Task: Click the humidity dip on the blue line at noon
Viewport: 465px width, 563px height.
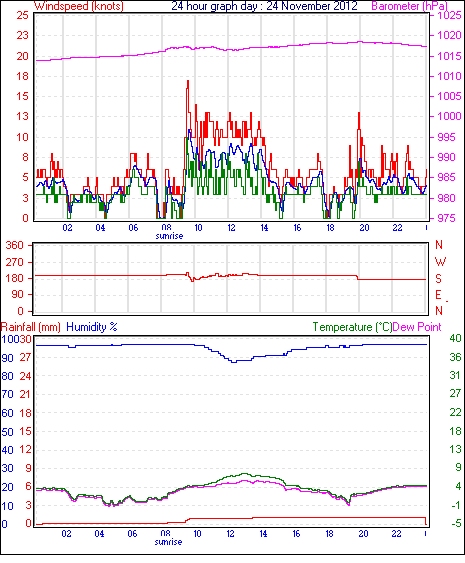Action: pos(234,362)
